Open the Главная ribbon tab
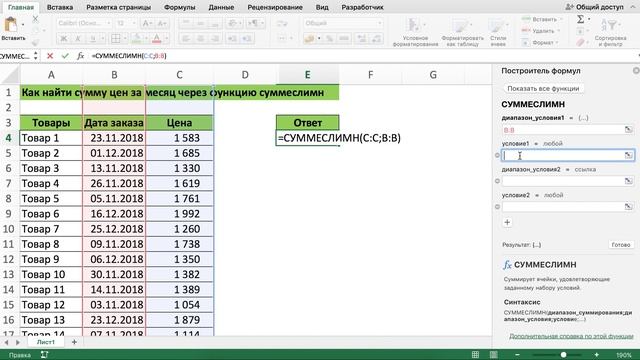This screenshot has height=360, width=640. (x=21, y=7)
